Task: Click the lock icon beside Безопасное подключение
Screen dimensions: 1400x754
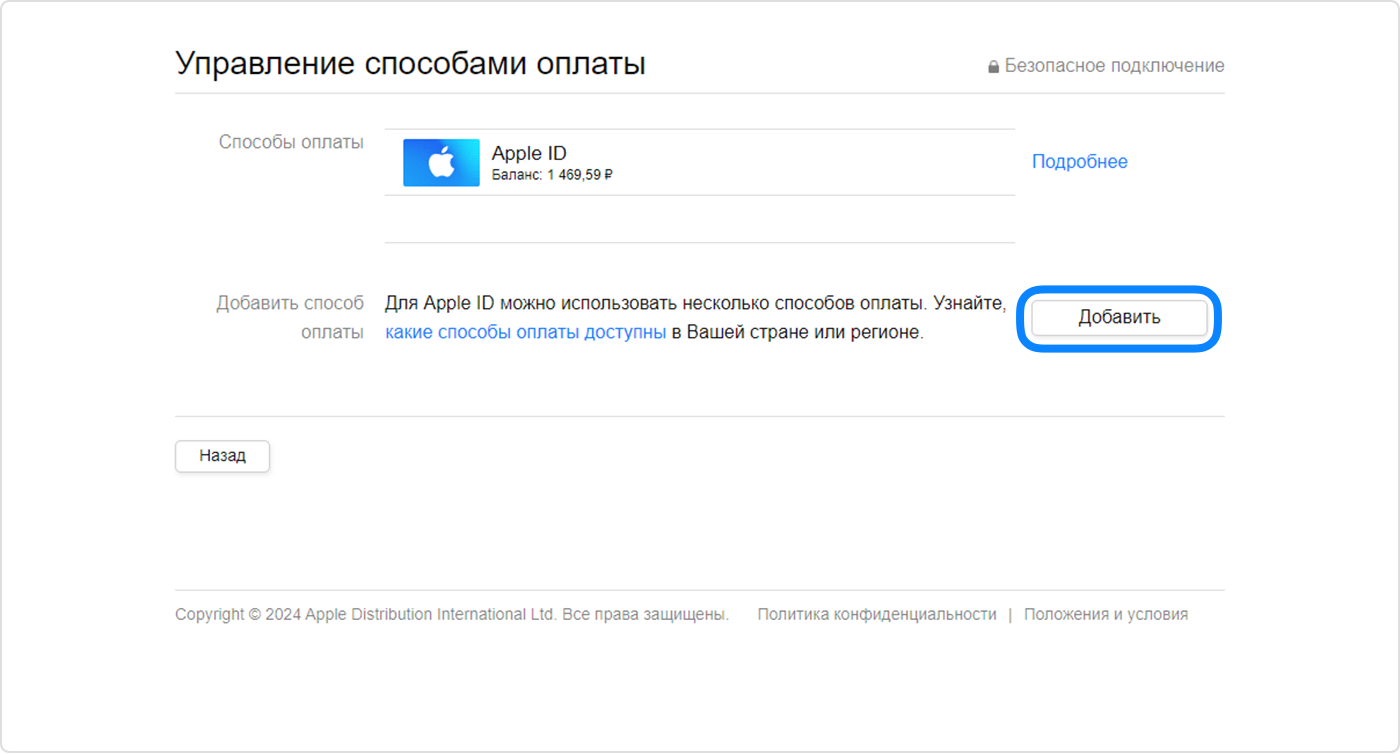Action: (x=993, y=67)
